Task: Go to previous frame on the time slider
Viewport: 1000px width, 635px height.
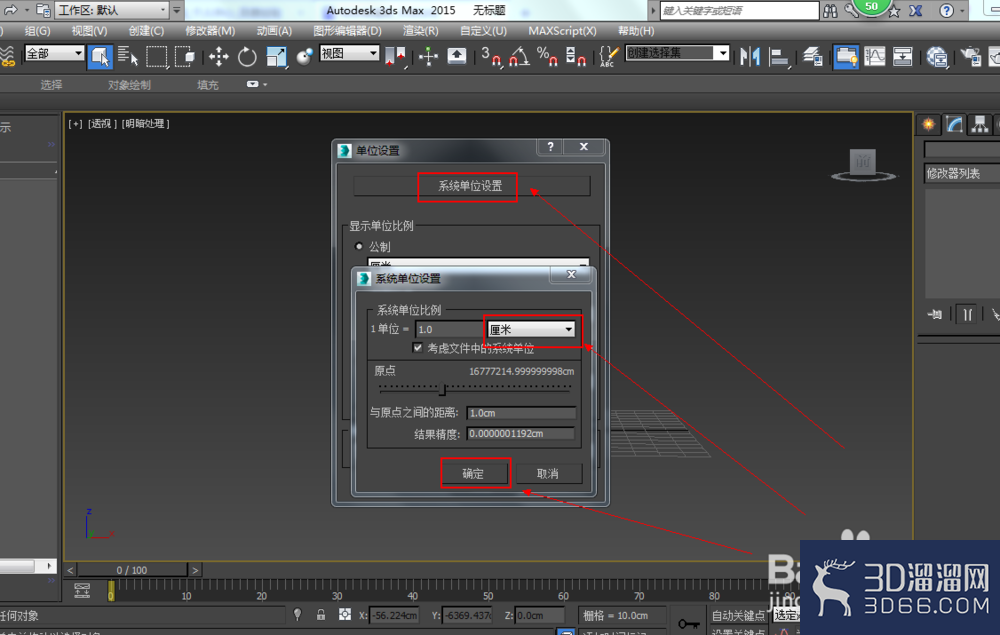Action: tap(70, 570)
